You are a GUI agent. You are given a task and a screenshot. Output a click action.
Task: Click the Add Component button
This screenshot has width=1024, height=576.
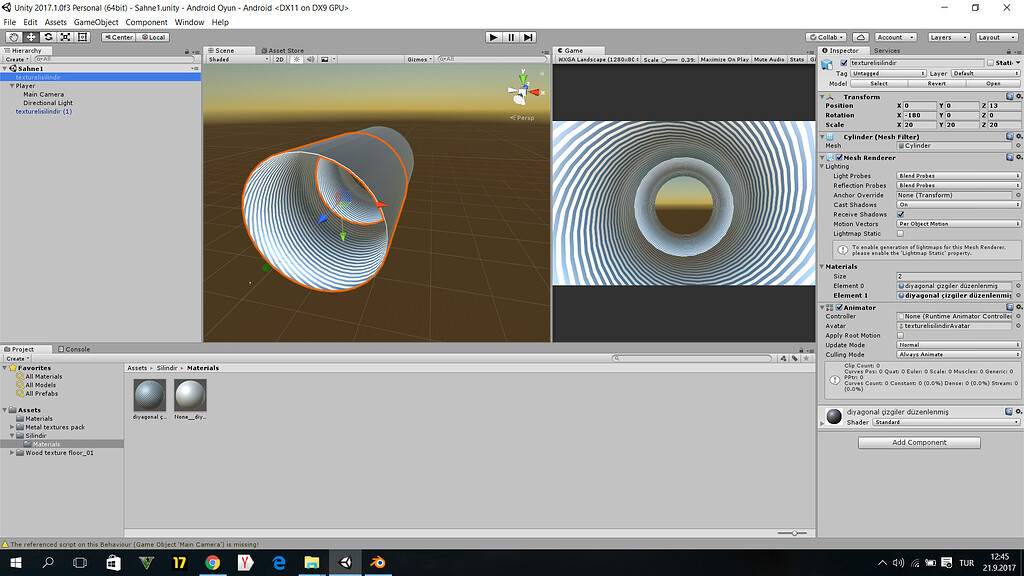918,442
